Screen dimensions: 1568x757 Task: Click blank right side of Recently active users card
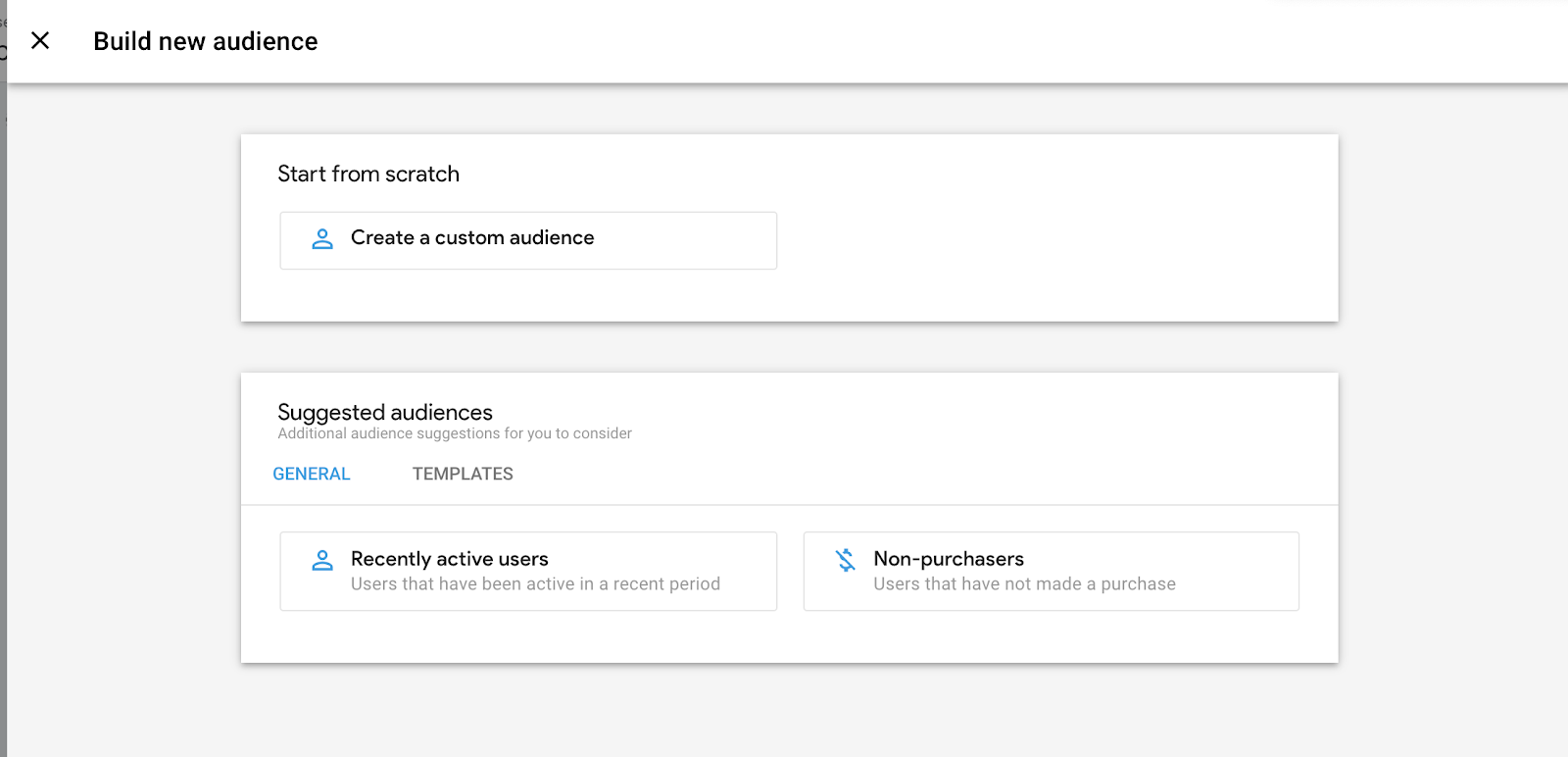click(x=750, y=561)
